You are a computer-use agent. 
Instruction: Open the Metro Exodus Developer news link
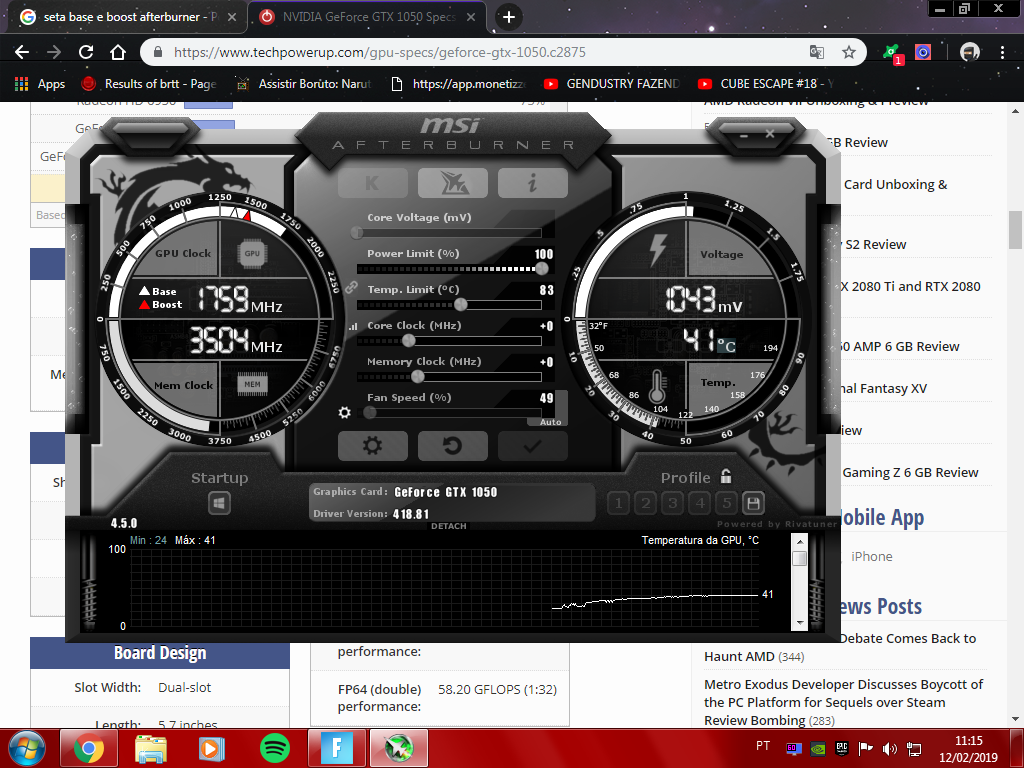click(843, 702)
